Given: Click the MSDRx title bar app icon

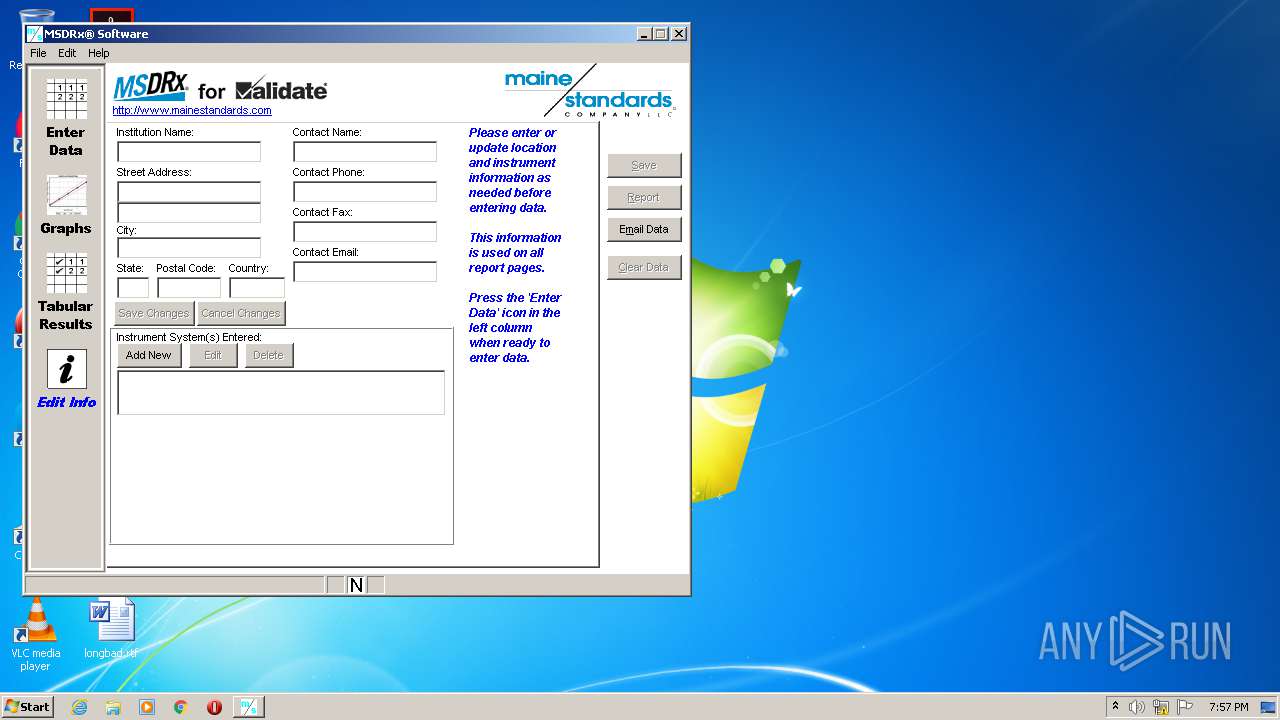Looking at the screenshot, I should 34,34.
